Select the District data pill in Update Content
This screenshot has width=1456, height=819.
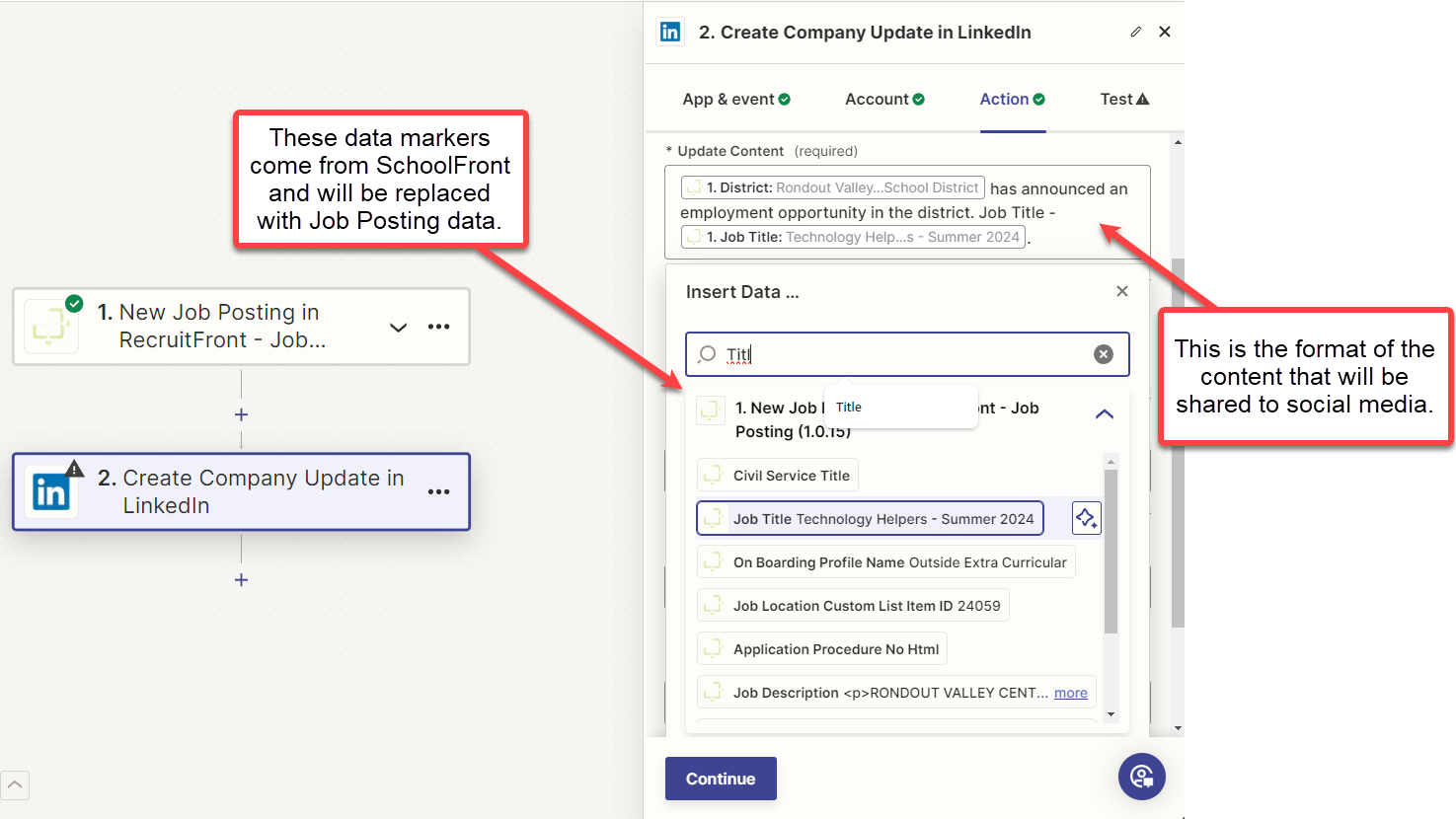click(x=832, y=187)
